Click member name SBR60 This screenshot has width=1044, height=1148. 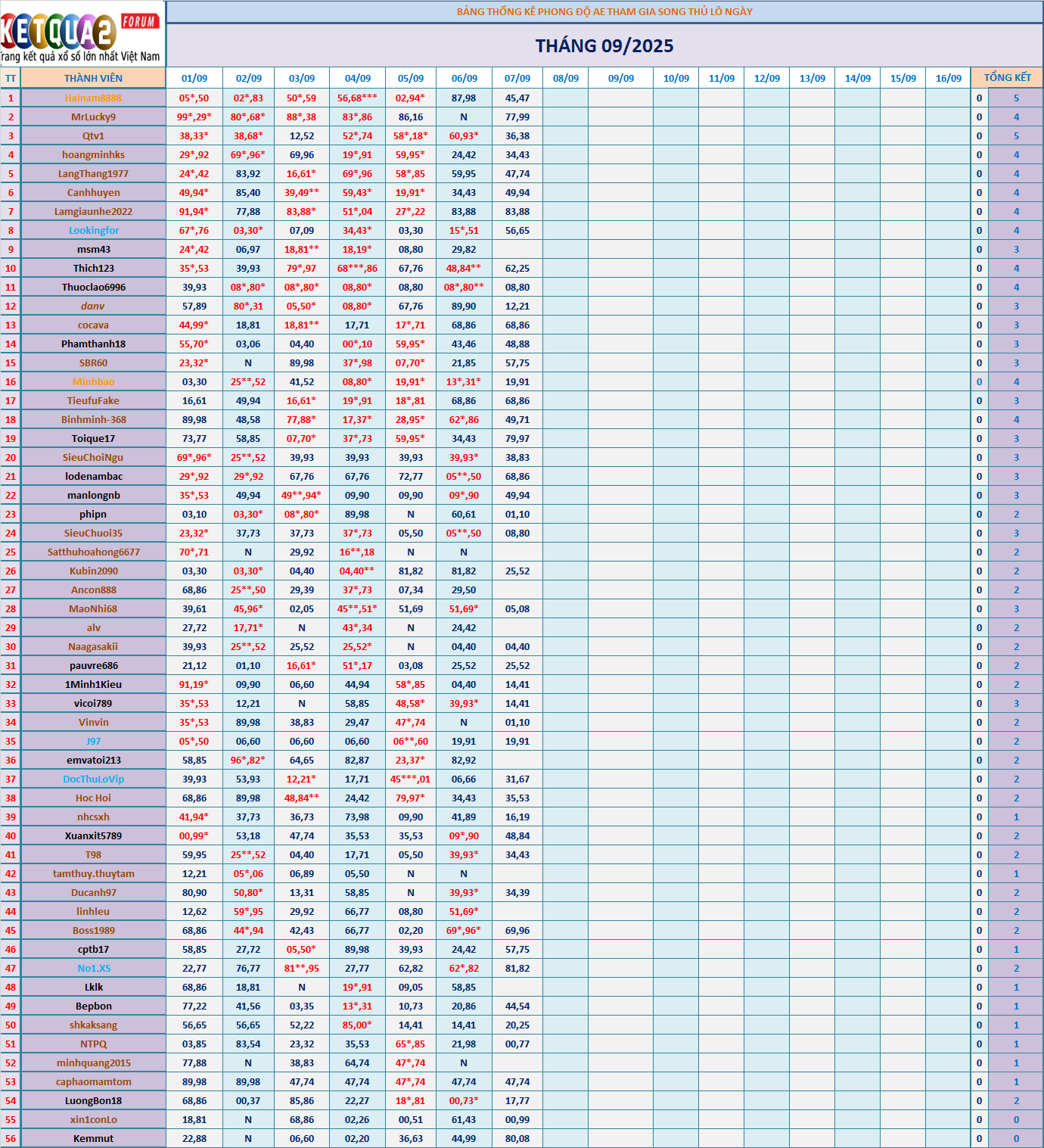click(93, 362)
